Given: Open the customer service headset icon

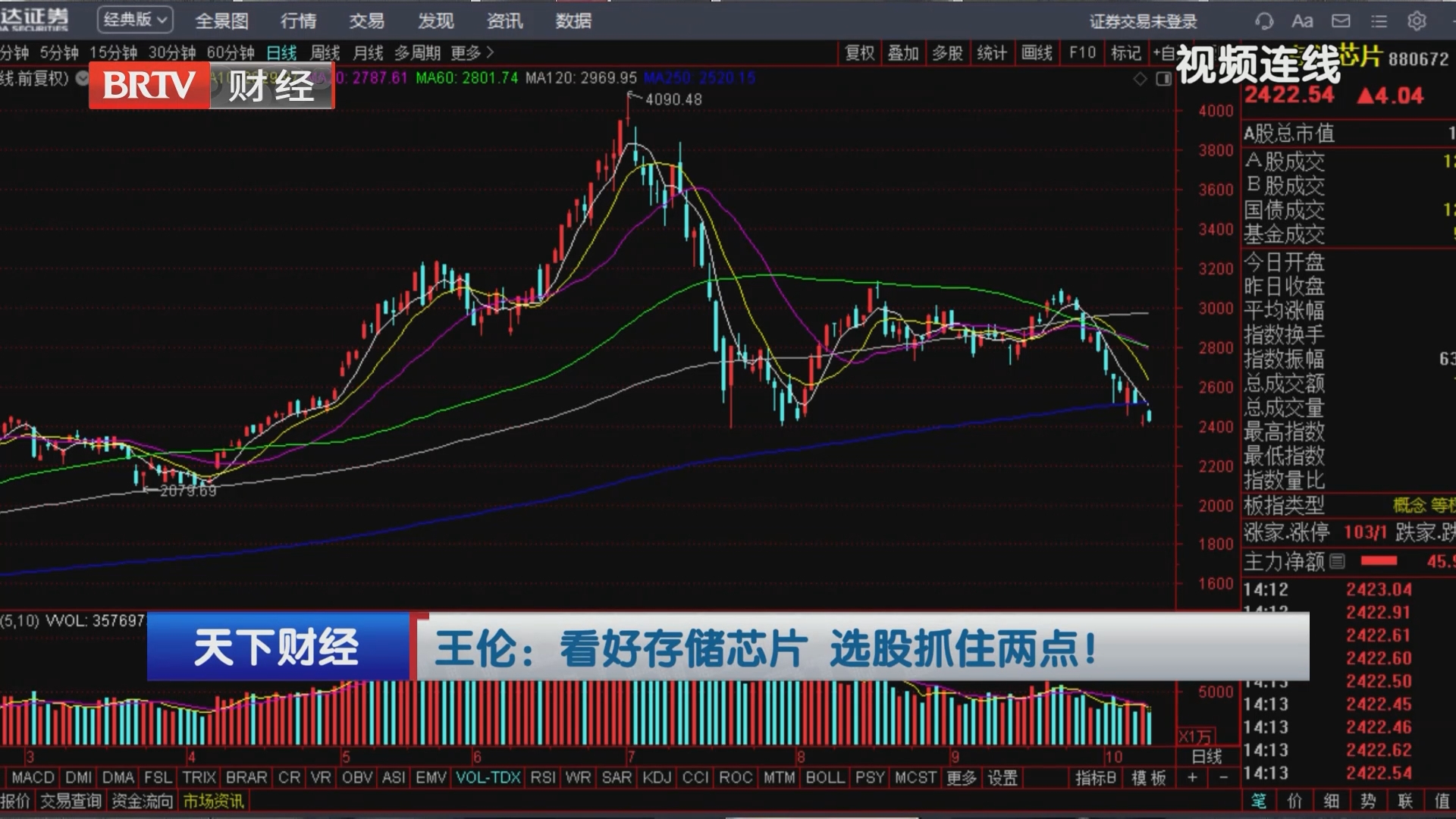Looking at the screenshot, I should pos(1263,21).
